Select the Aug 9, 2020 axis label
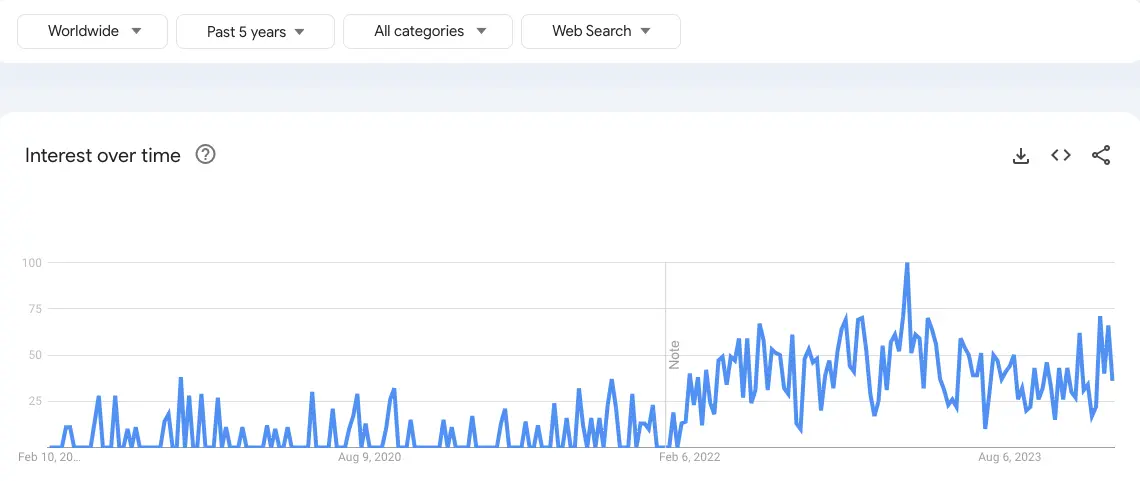This screenshot has height=481, width=1140. pyautogui.click(x=370, y=457)
